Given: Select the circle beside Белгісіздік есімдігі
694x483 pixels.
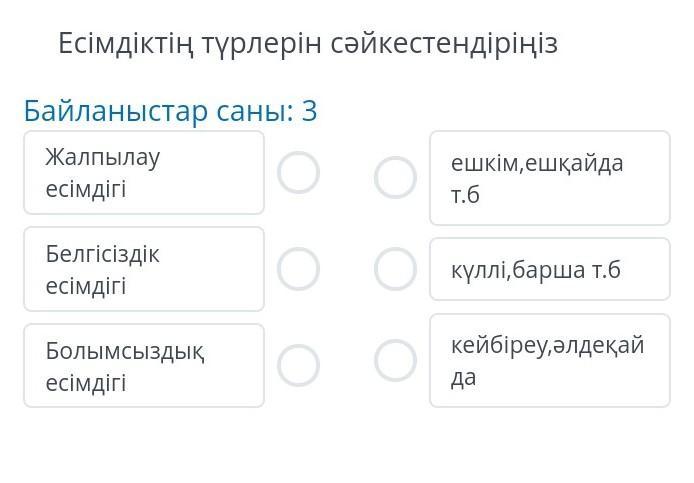Looking at the screenshot, I should point(298,269).
